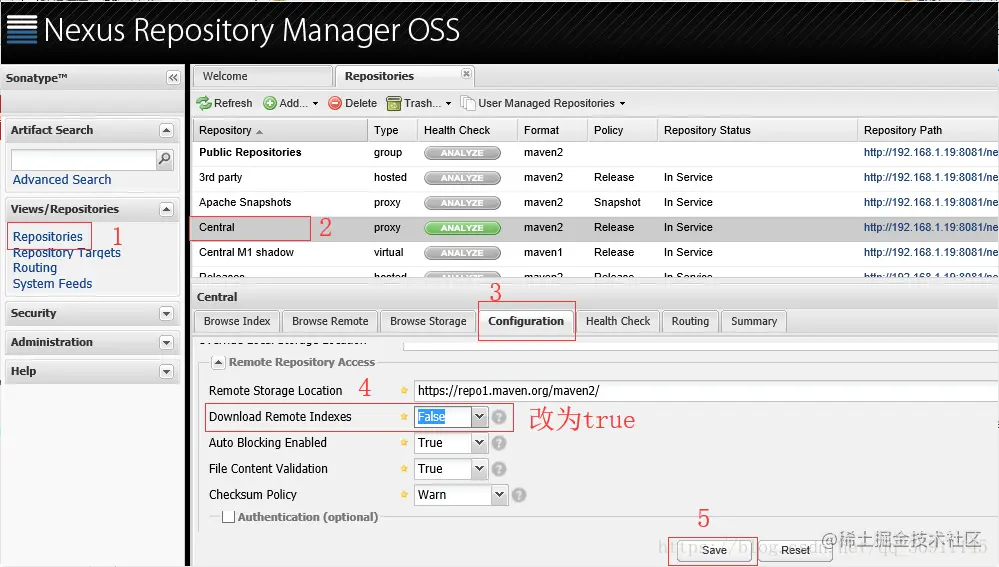Click the Health Check column header
999x567 pixels.
click(x=467, y=131)
